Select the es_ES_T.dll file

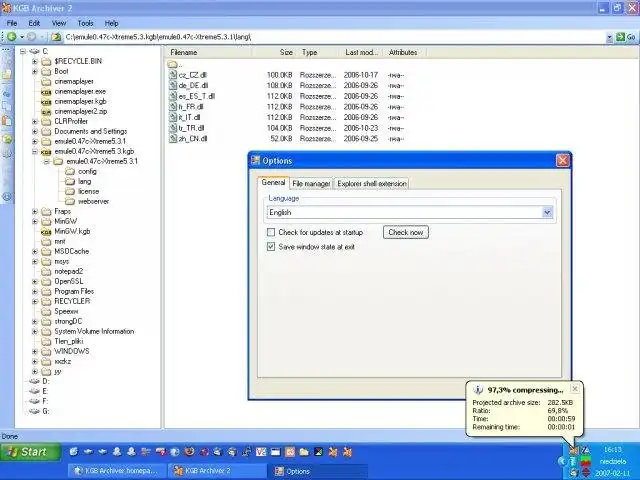click(x=196, y=96)
